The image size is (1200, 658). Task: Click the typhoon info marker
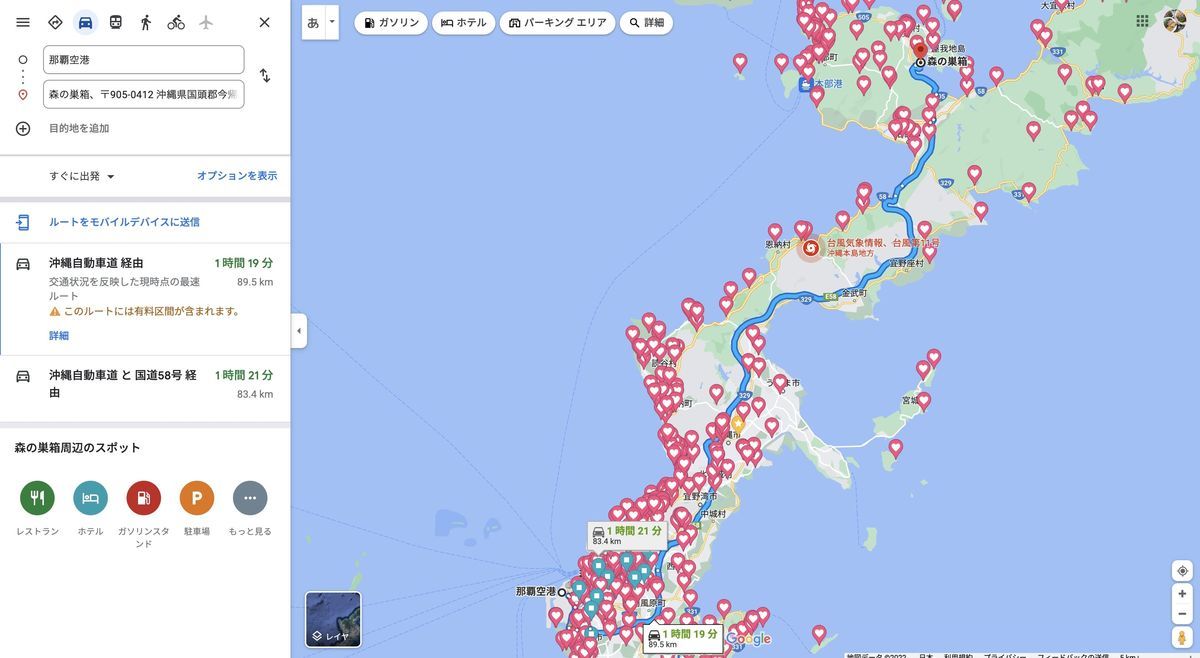click(x=810, y=248)
